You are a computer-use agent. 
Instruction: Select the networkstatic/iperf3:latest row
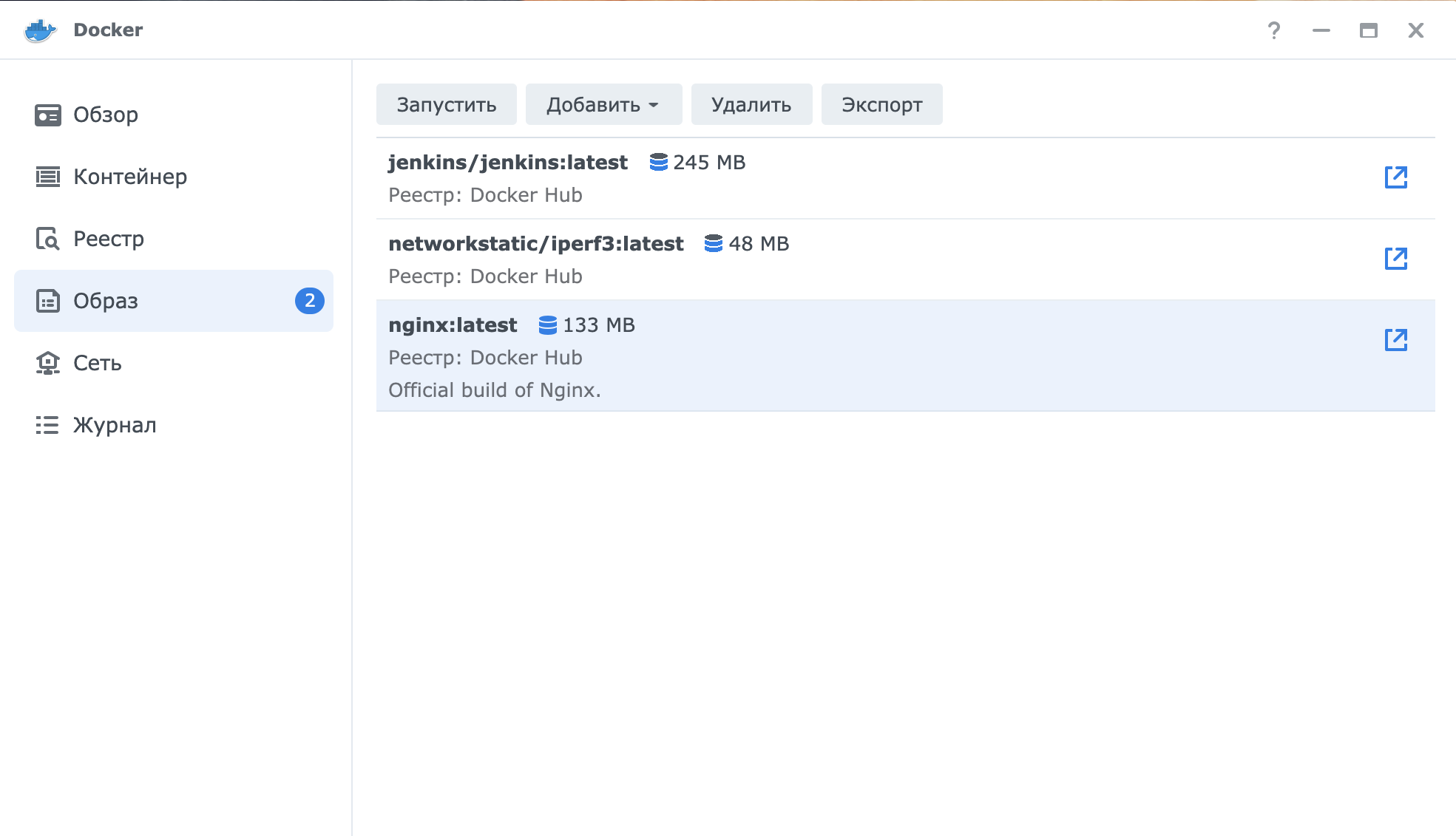[813, 259]
